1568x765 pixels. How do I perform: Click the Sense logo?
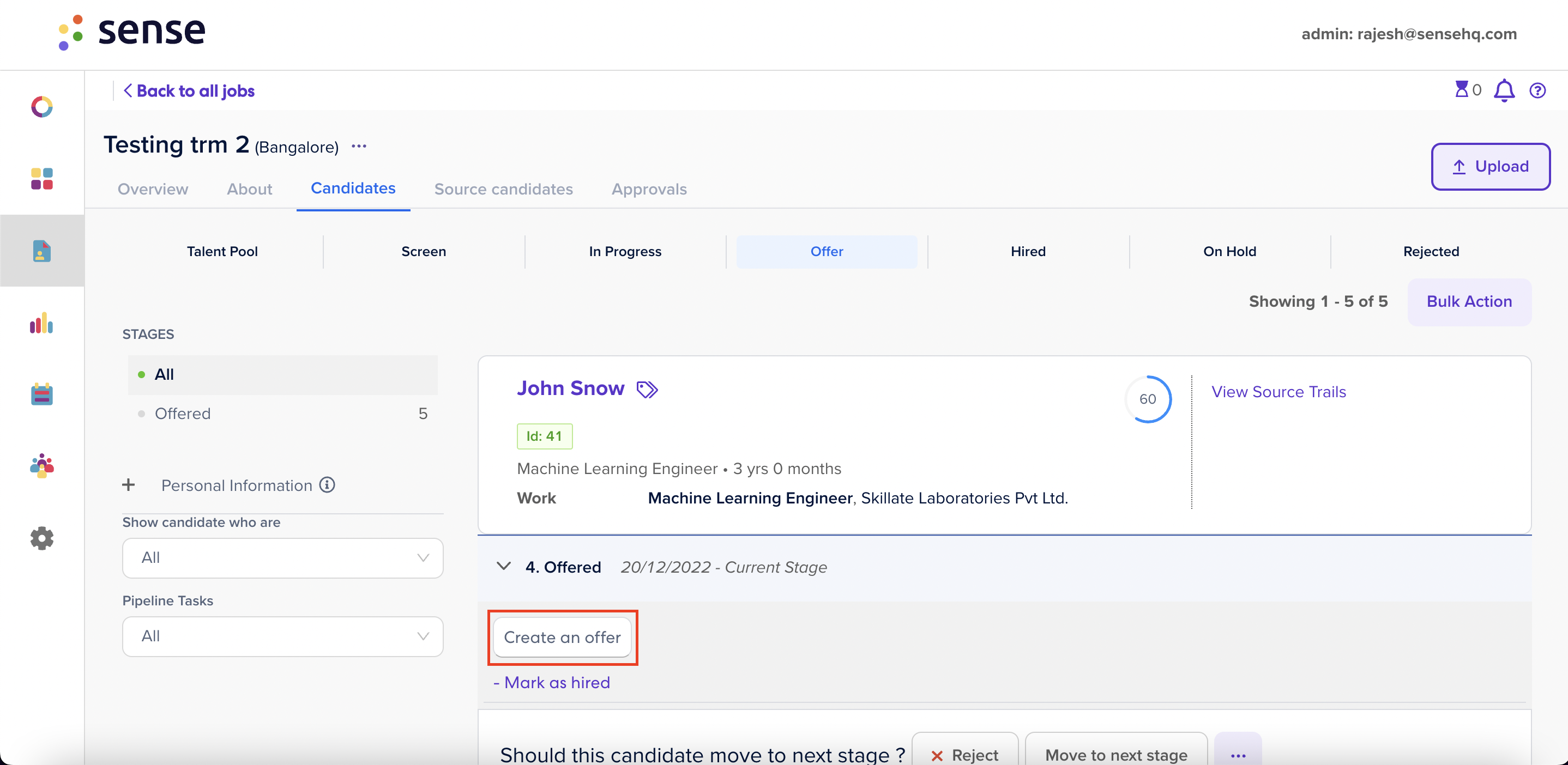coord(131,32)
